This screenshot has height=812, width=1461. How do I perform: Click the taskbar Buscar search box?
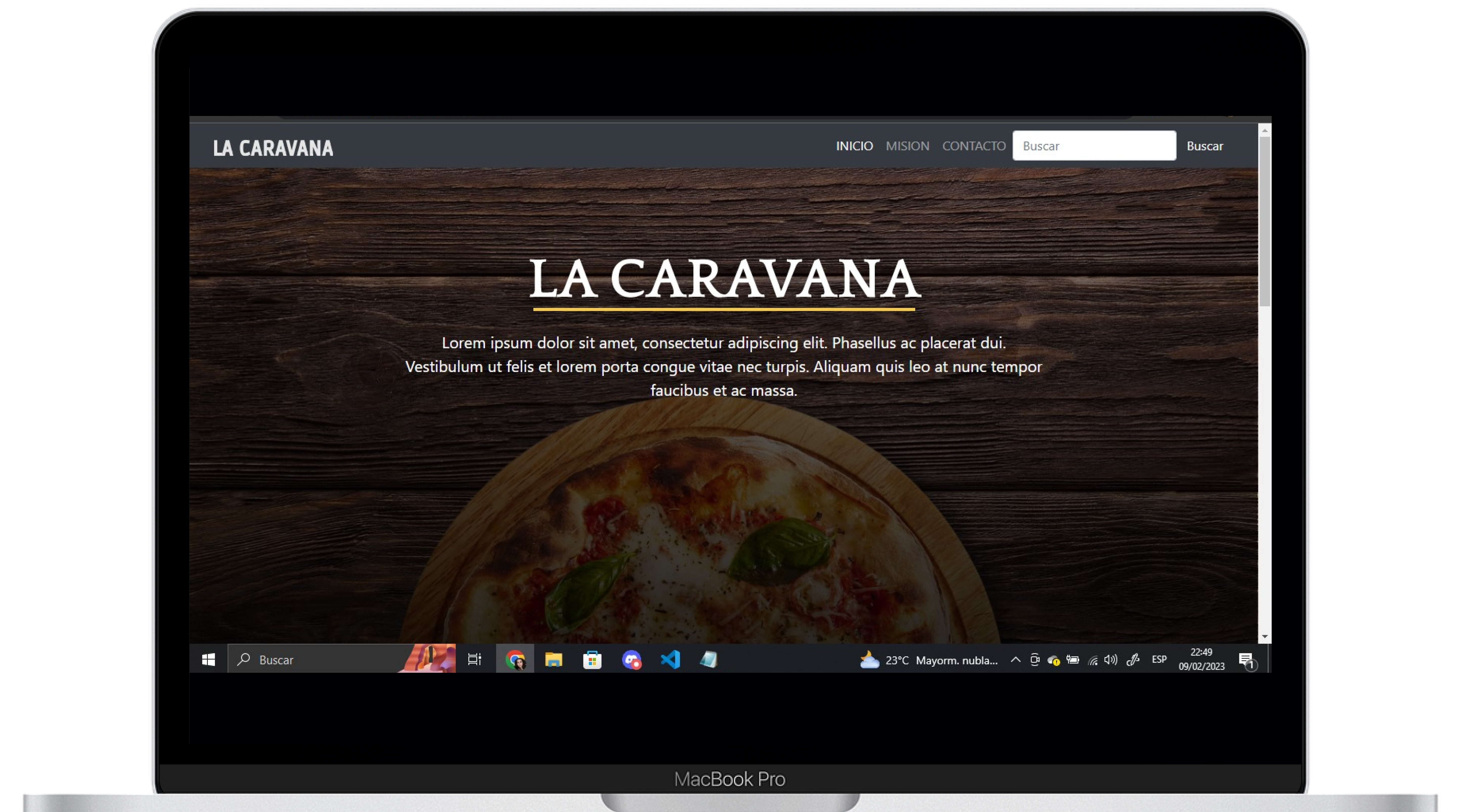pos(341,659)
